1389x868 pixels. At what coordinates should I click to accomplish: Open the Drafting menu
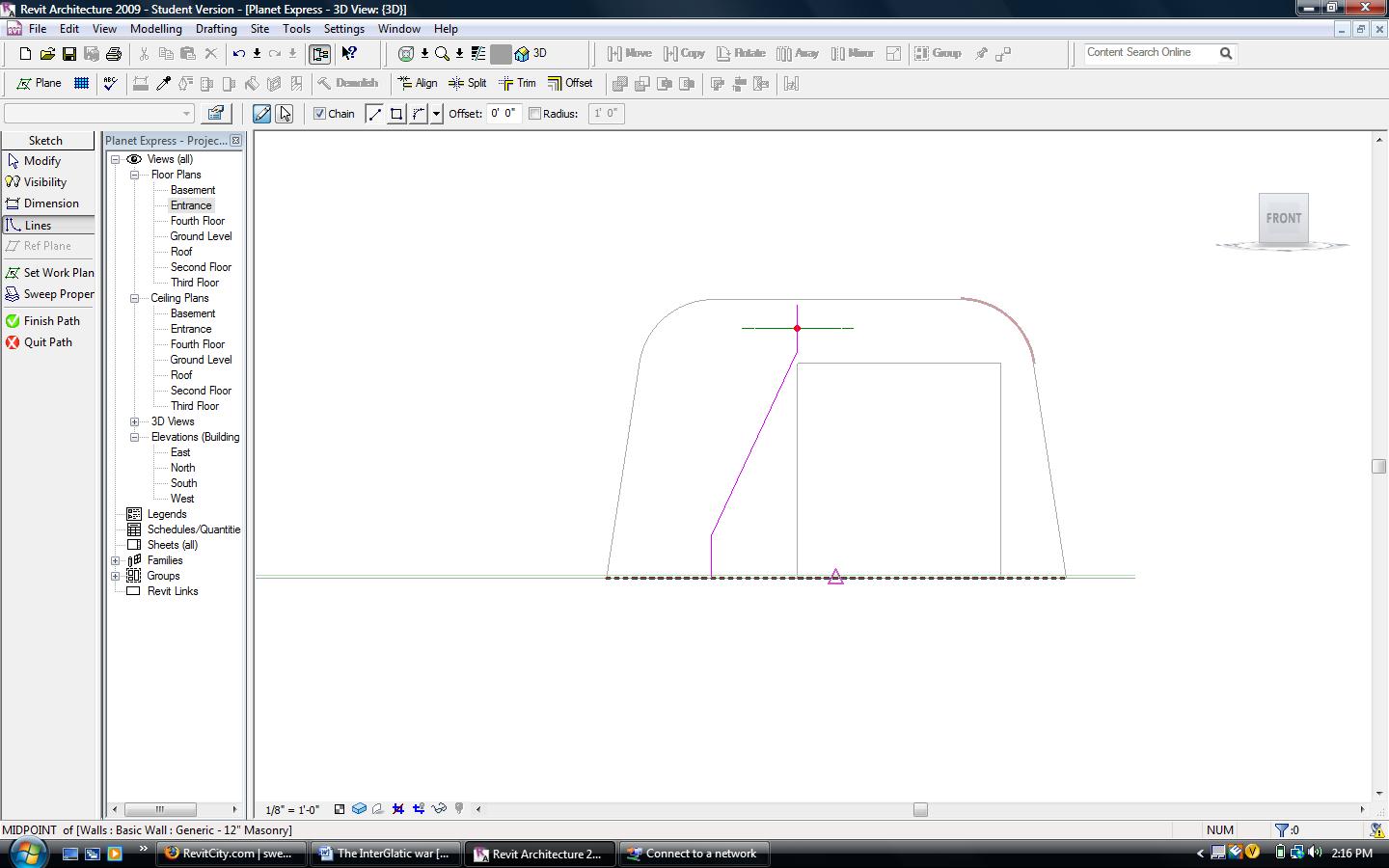(216, 29)
